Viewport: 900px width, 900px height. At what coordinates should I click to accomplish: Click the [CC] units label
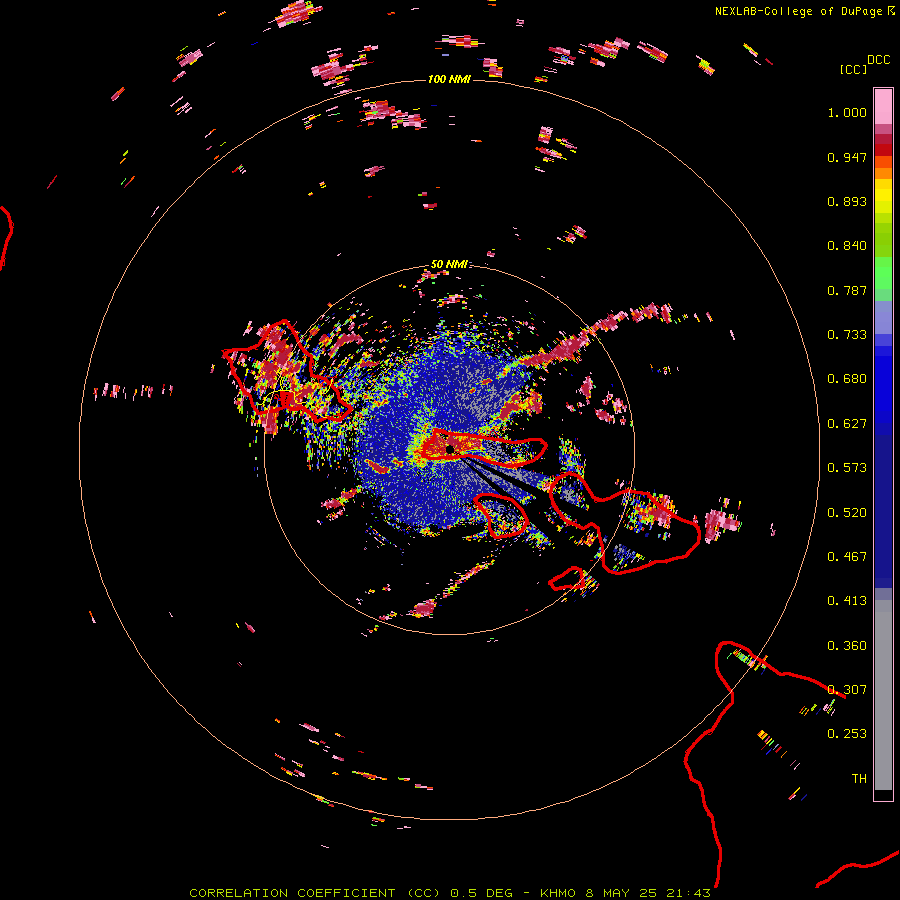click(853, 69)
